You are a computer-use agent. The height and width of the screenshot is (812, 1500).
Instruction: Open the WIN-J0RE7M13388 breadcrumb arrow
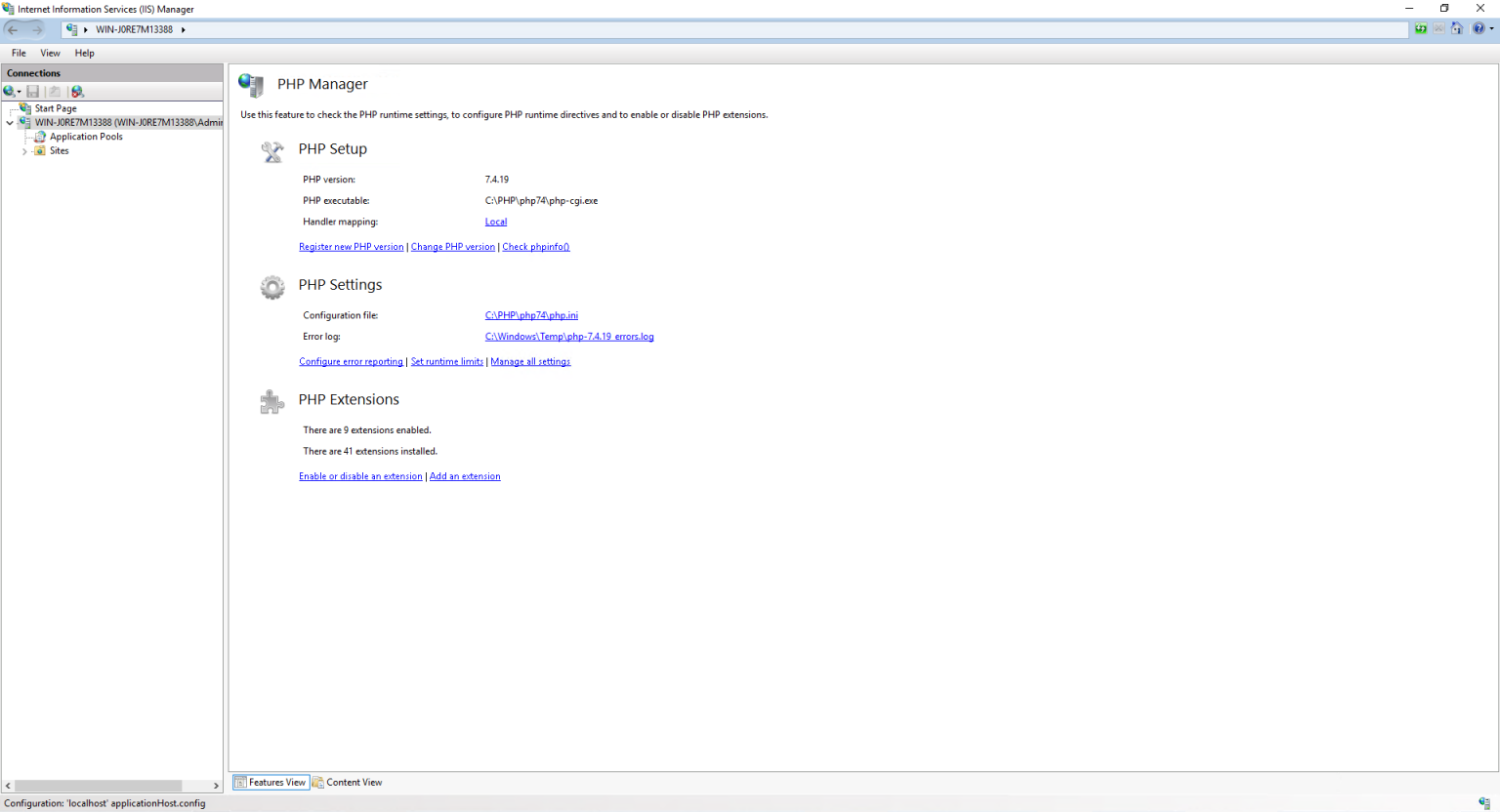click(184, 29)
